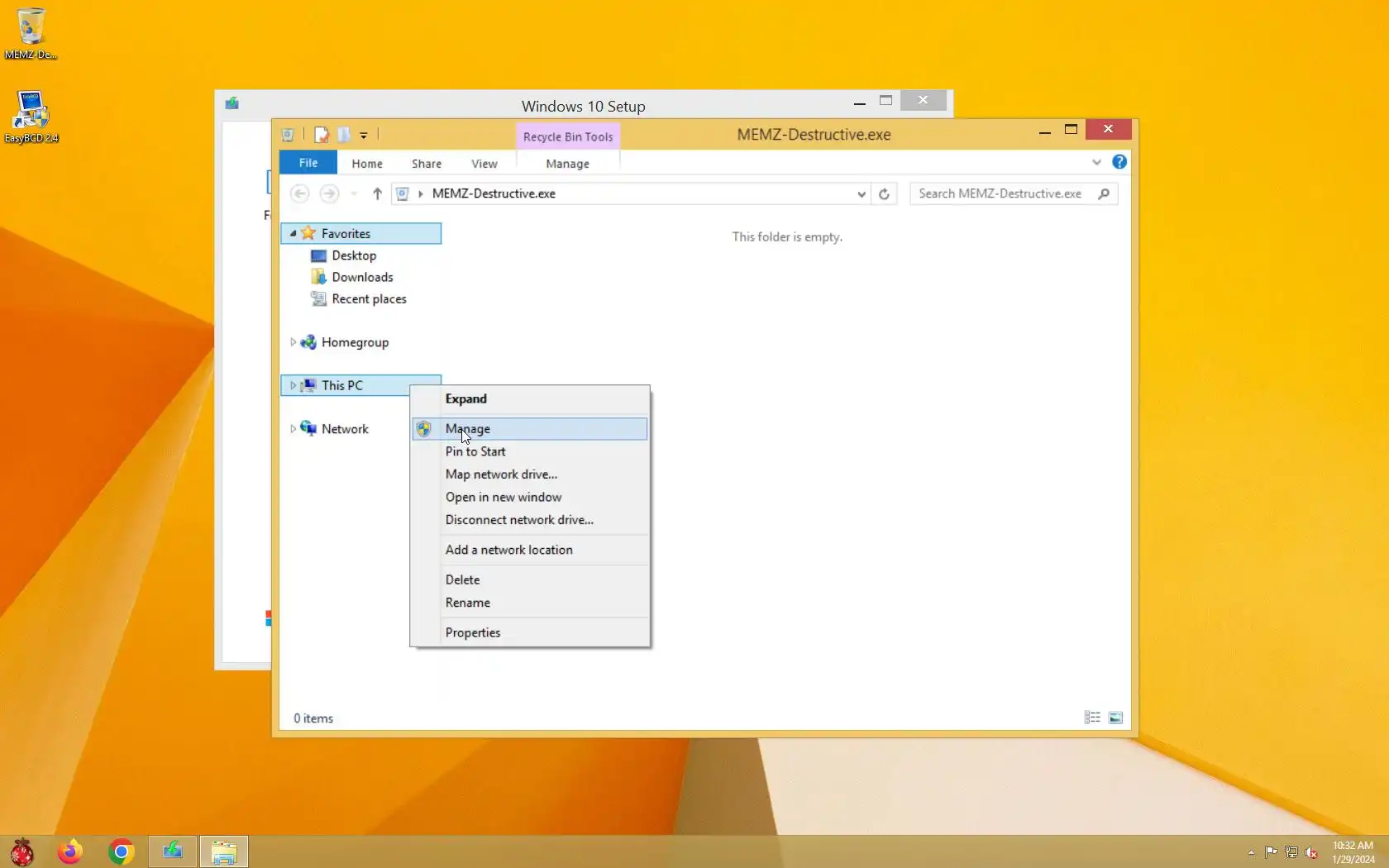Switch to Large icons view layout
This screenshot has height=868, width=1389.
click(x=1115, y=718)
